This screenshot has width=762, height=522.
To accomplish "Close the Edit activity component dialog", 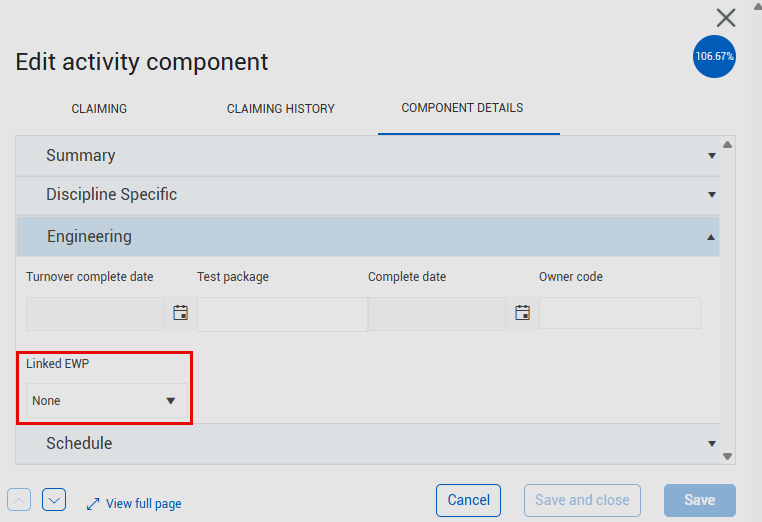I will 726,17.
